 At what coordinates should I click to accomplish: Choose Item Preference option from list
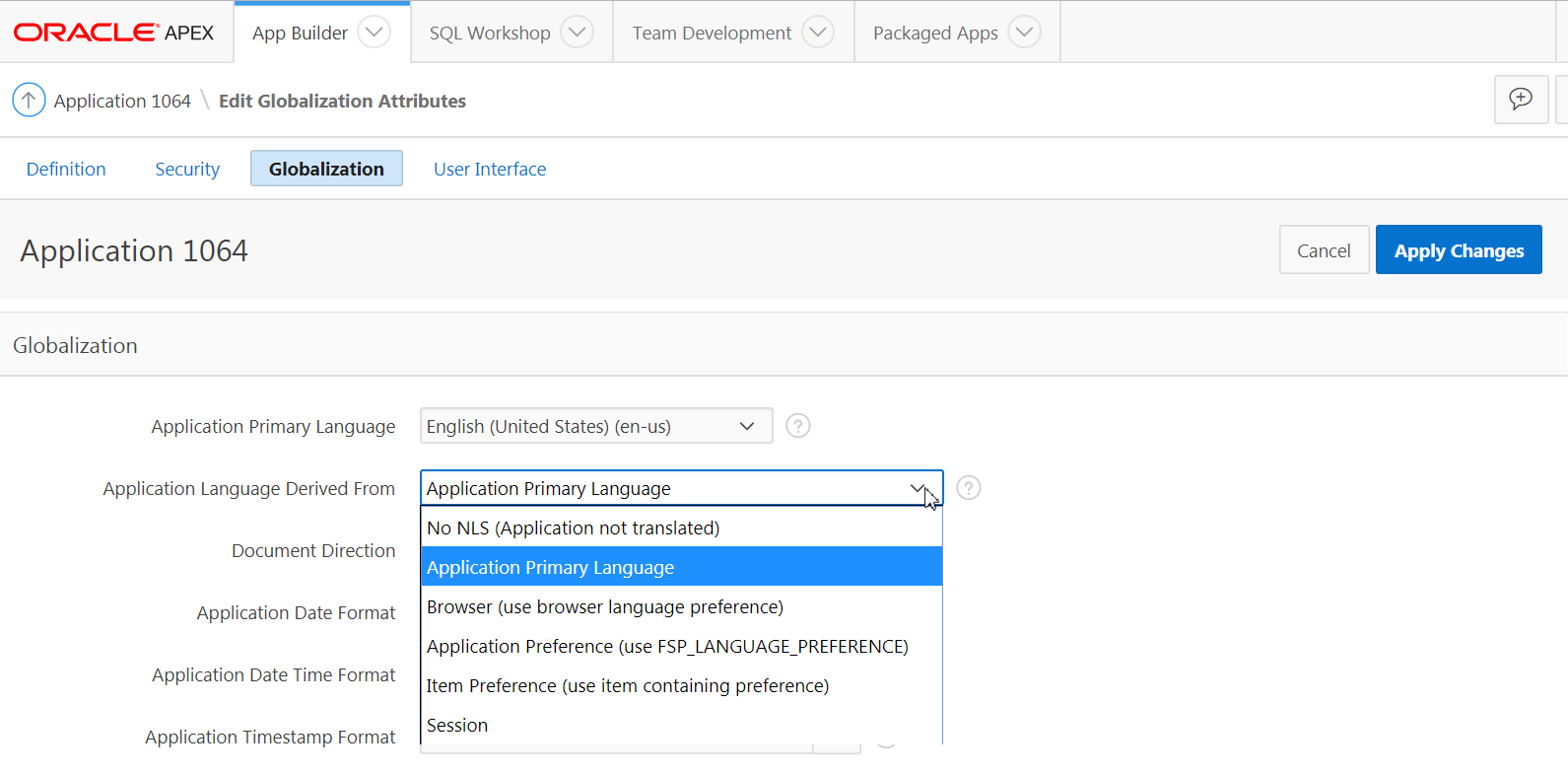tap(627, 686)
